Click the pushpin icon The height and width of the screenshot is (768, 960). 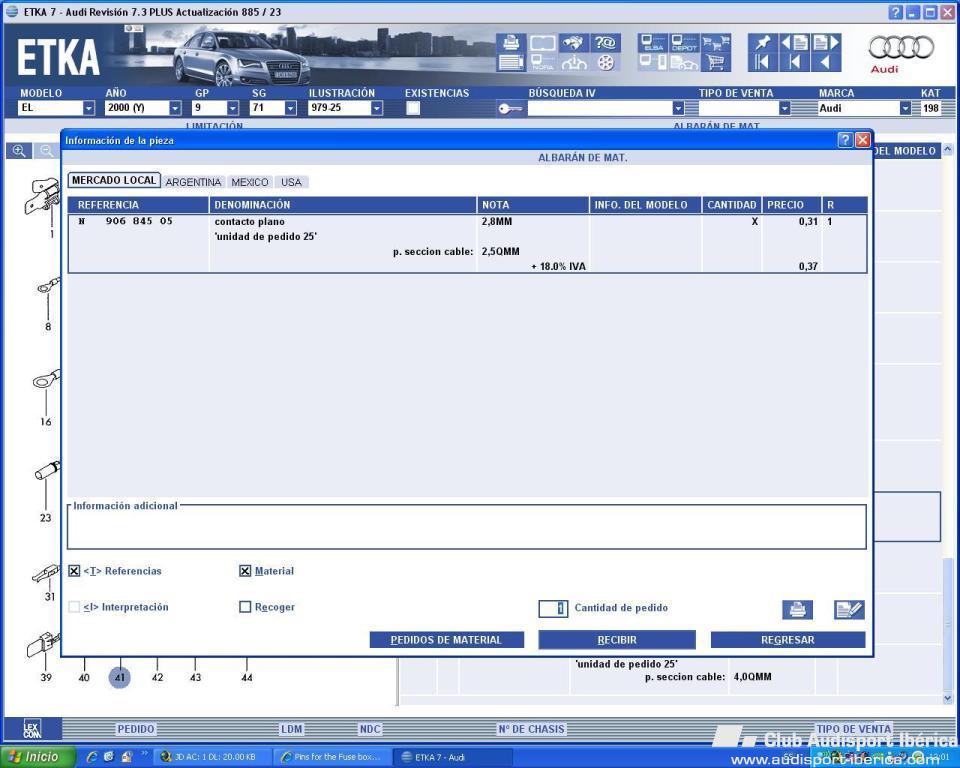coord(762,42)
